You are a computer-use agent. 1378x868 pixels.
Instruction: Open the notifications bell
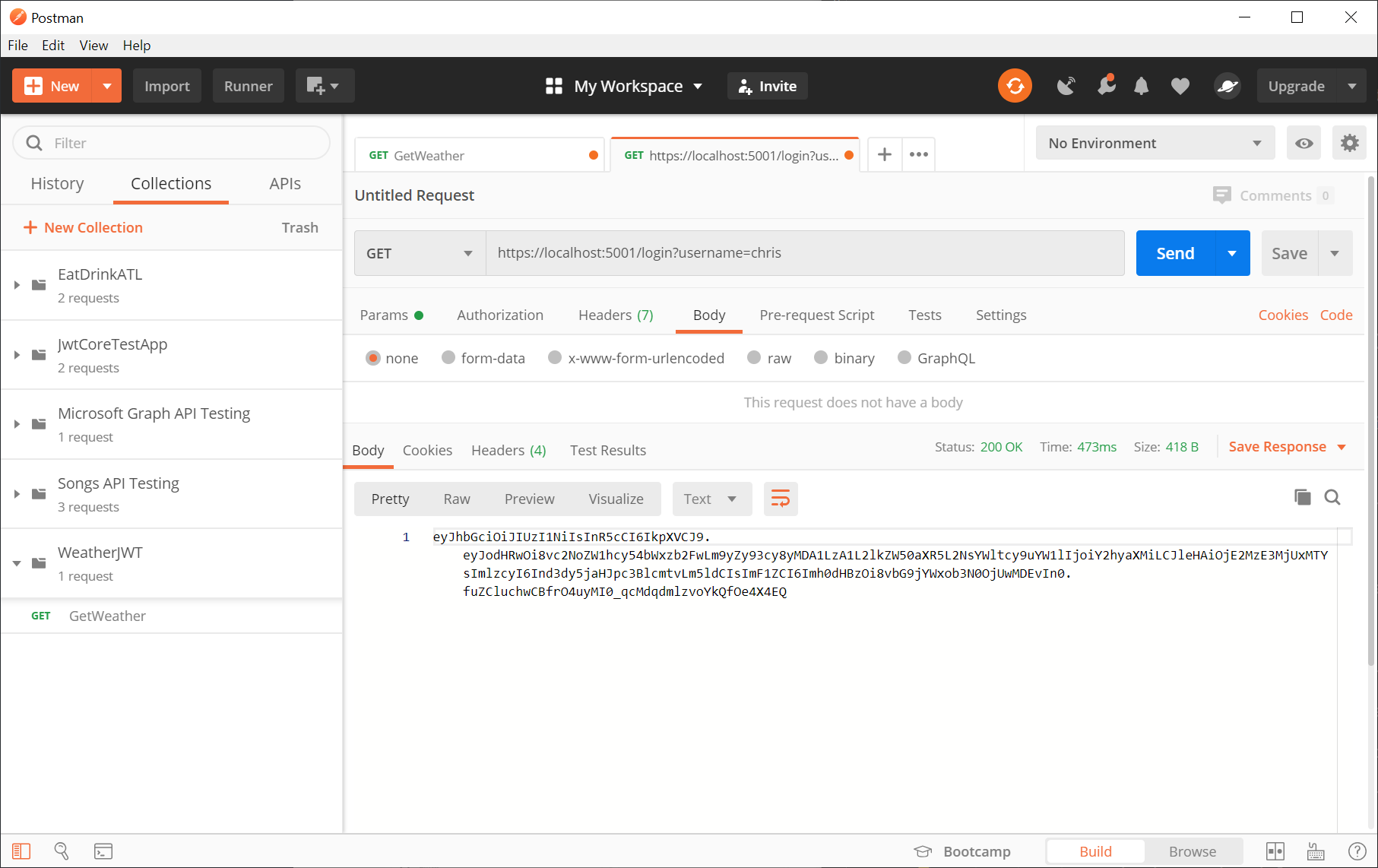pos(1141,86)
